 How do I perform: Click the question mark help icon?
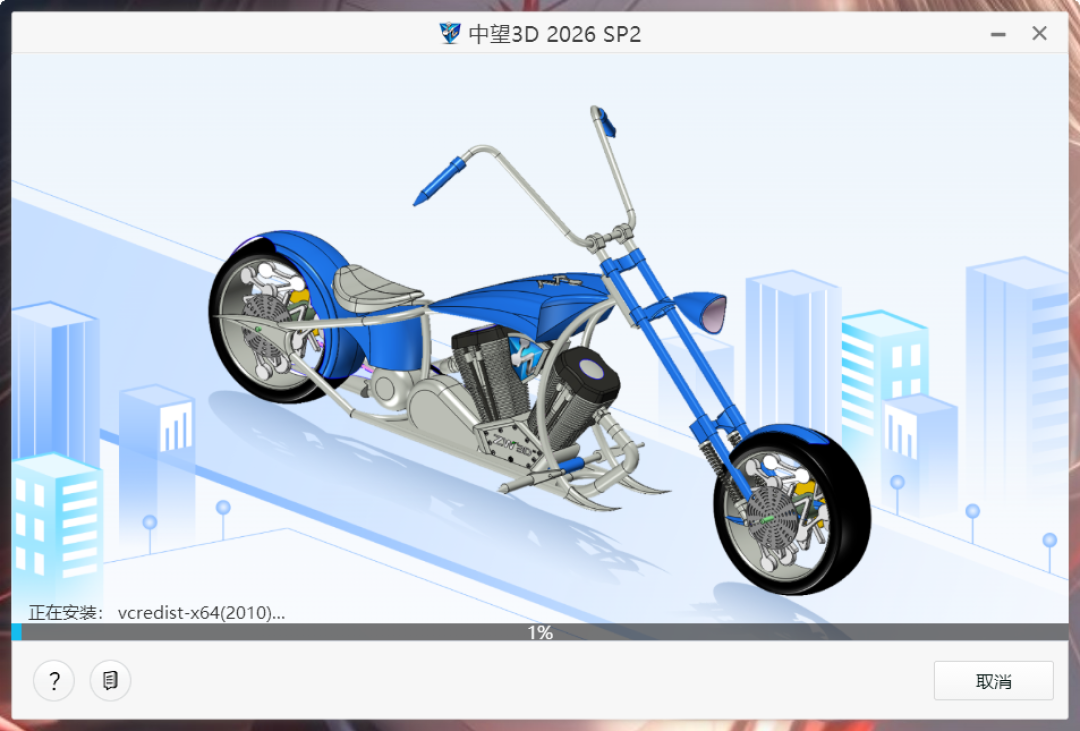(x=54, y=681)
